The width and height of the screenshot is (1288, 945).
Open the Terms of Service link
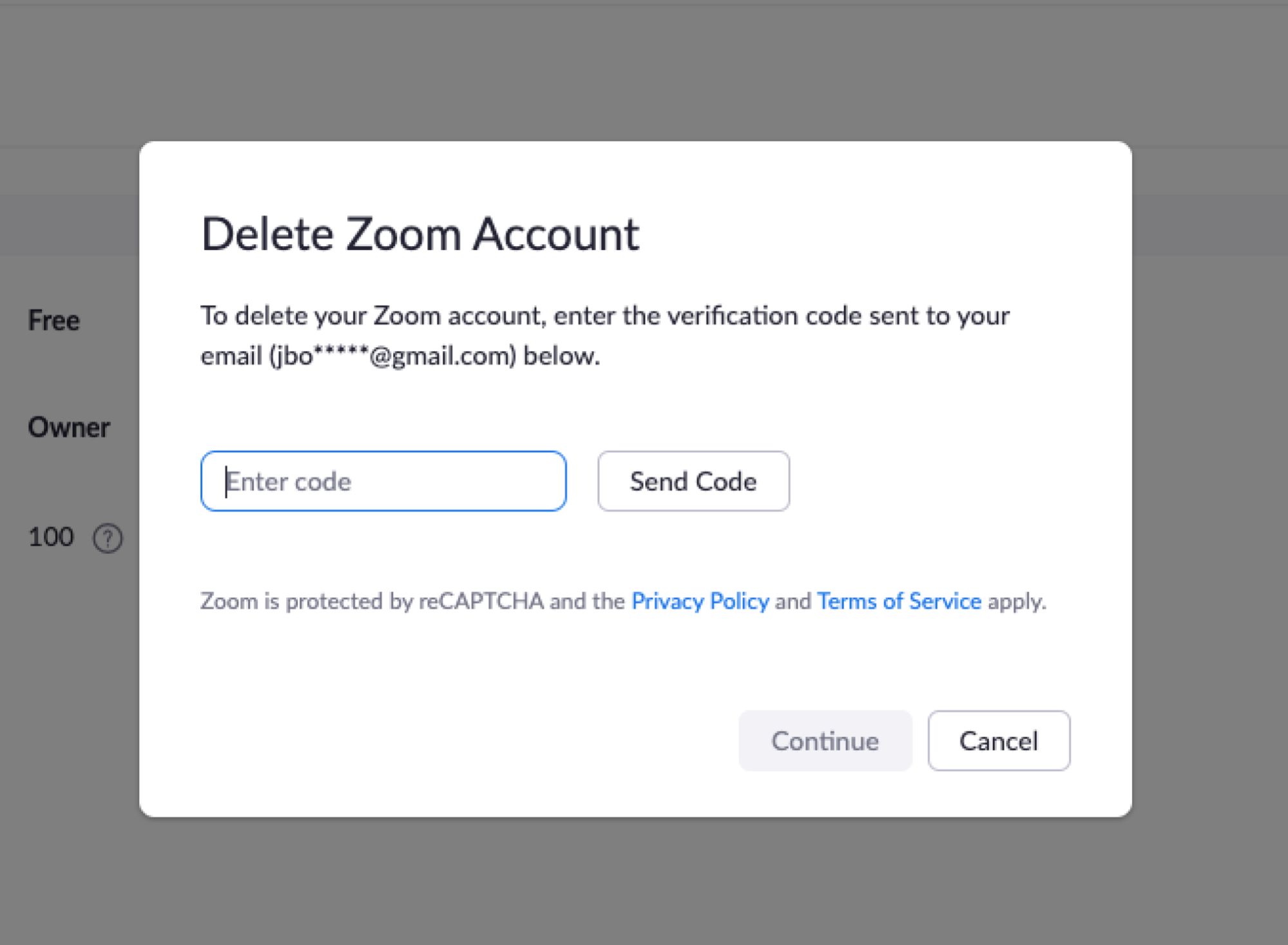coord(899,601)
